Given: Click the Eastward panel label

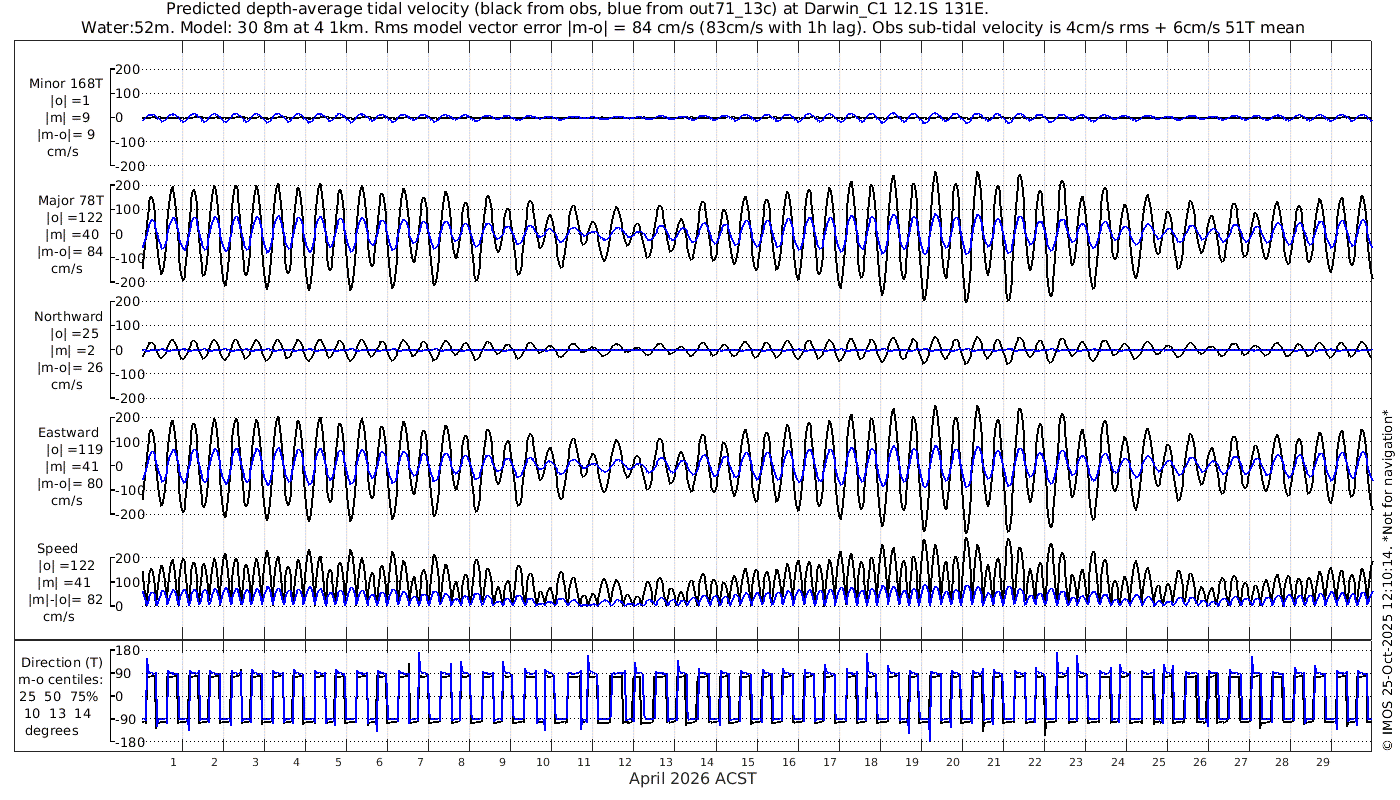Looking at the screenshot, I should click(x=68, y=433).
